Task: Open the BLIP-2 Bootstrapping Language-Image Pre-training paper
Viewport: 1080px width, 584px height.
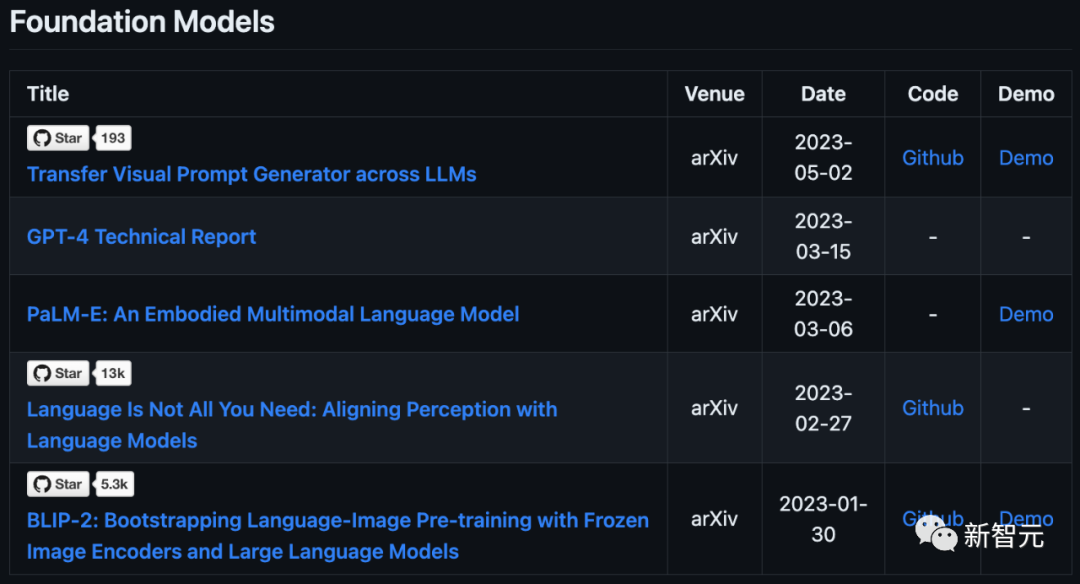Action: (x=337, y=520)
